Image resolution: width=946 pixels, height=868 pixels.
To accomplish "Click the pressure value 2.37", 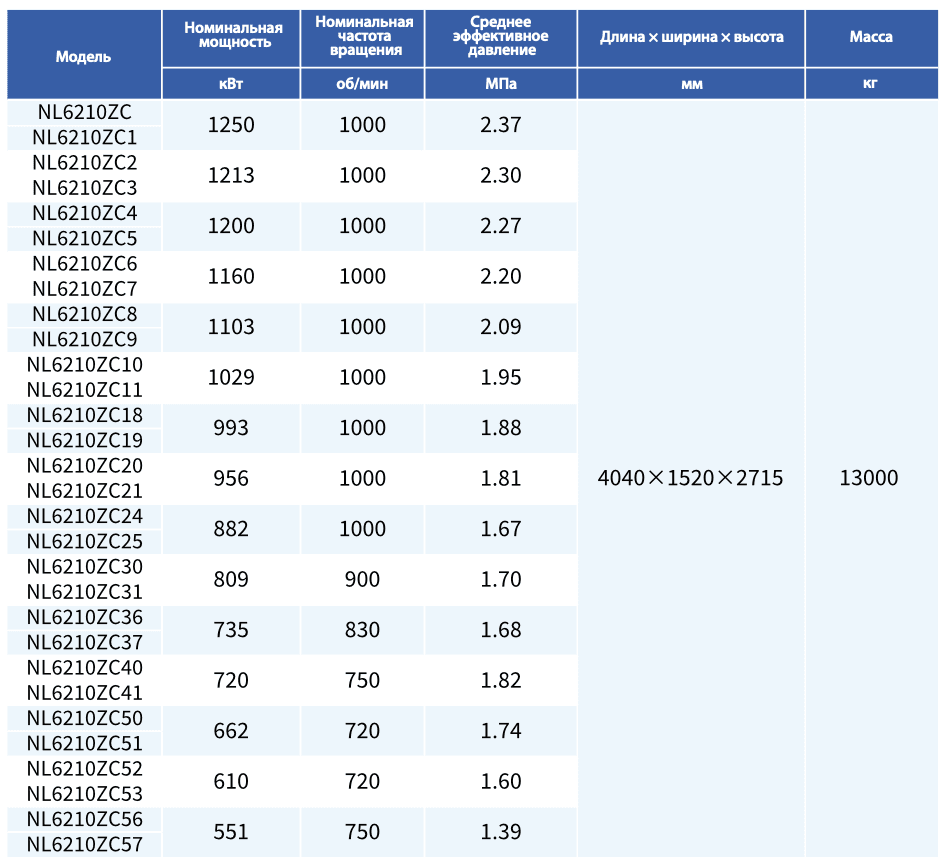I will click(501, 125).
